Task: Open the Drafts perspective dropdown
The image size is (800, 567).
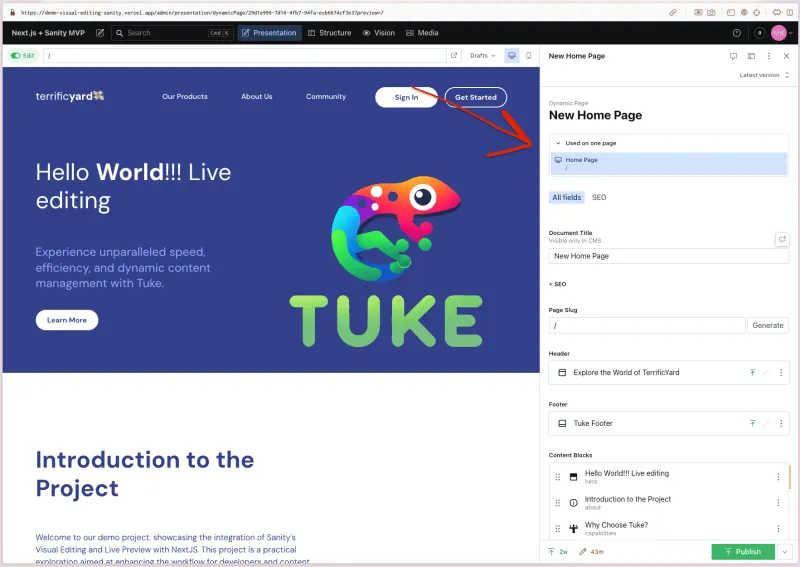Action: tap(483, 56)
